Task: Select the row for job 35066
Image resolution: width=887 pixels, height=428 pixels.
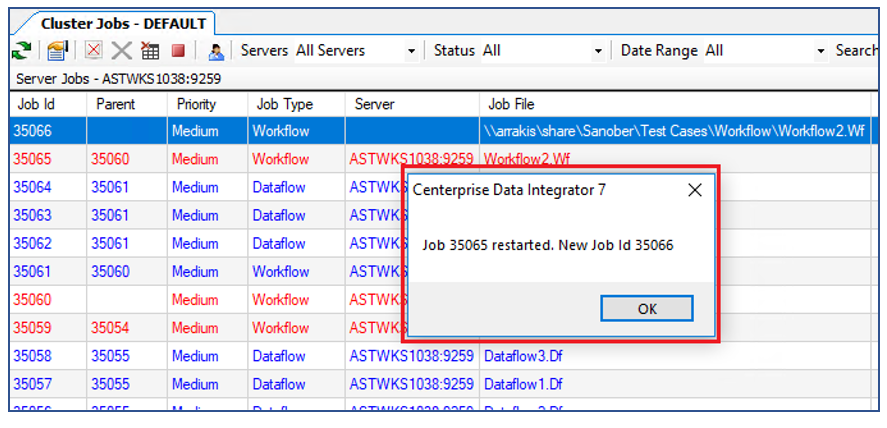Action: click(36, 131)
